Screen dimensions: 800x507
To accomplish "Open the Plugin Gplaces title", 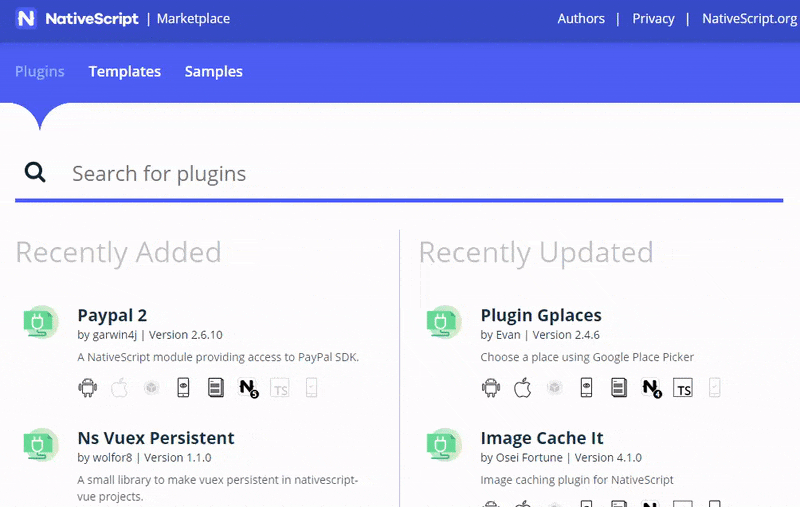I will click(x=541, y=315).
